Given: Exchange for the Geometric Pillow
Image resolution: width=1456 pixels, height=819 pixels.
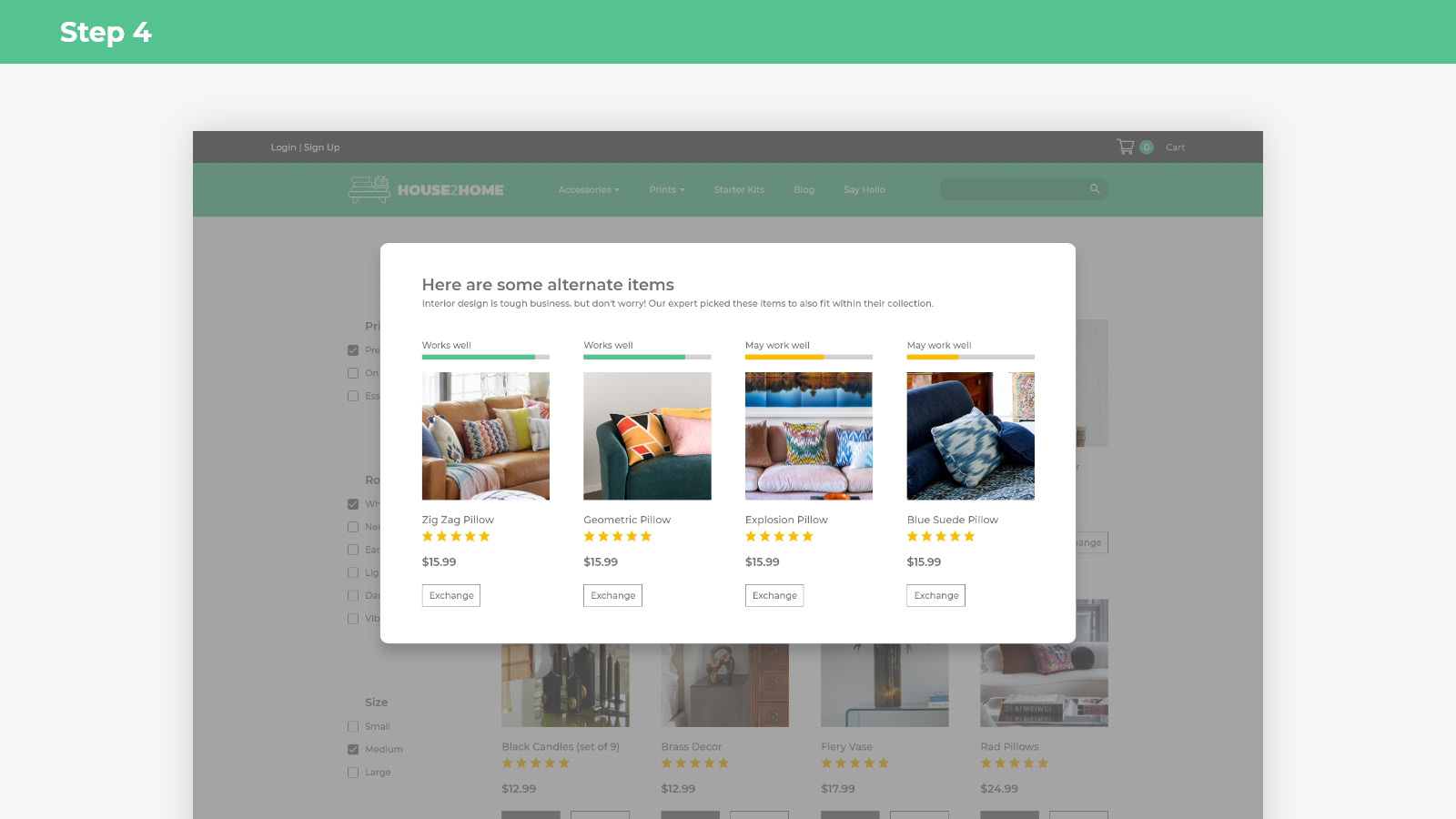Looking at the screenshot, I should coord(612,595).
